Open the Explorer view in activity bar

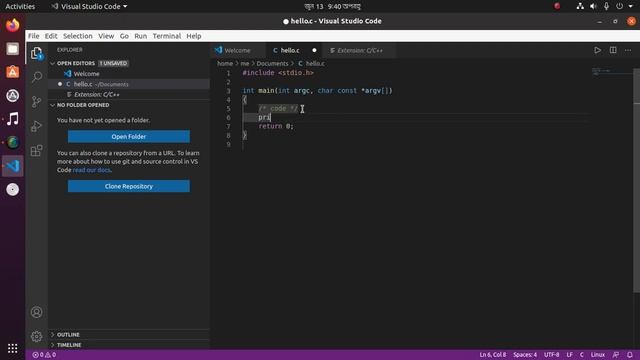(x=36, y=53)
